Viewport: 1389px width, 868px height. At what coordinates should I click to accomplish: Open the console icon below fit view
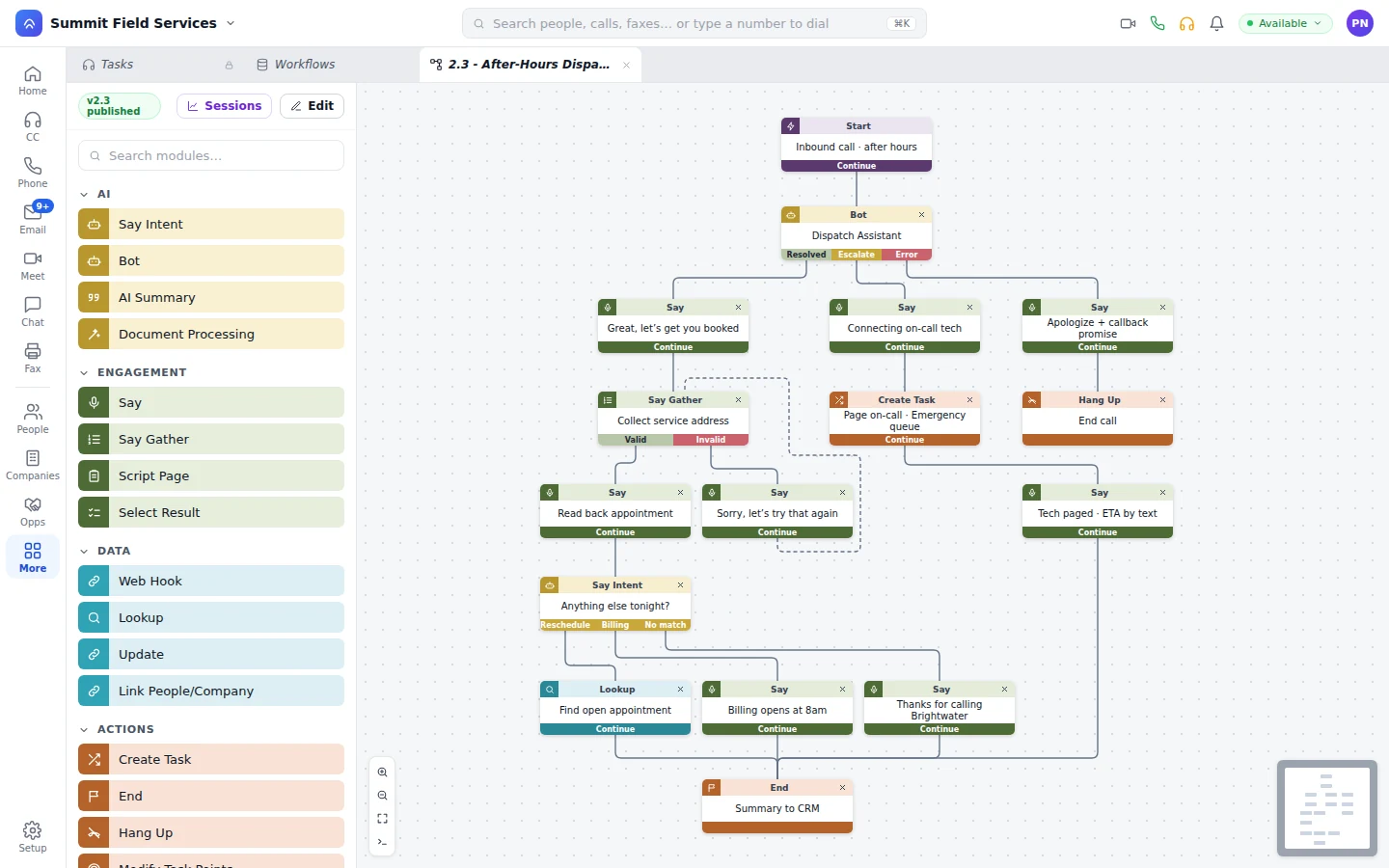[x=383, y=842]
